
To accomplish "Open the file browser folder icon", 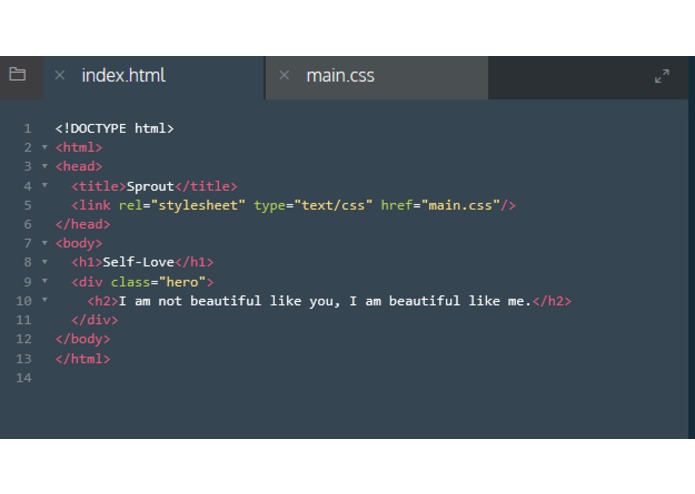I will tap(17, 74).
